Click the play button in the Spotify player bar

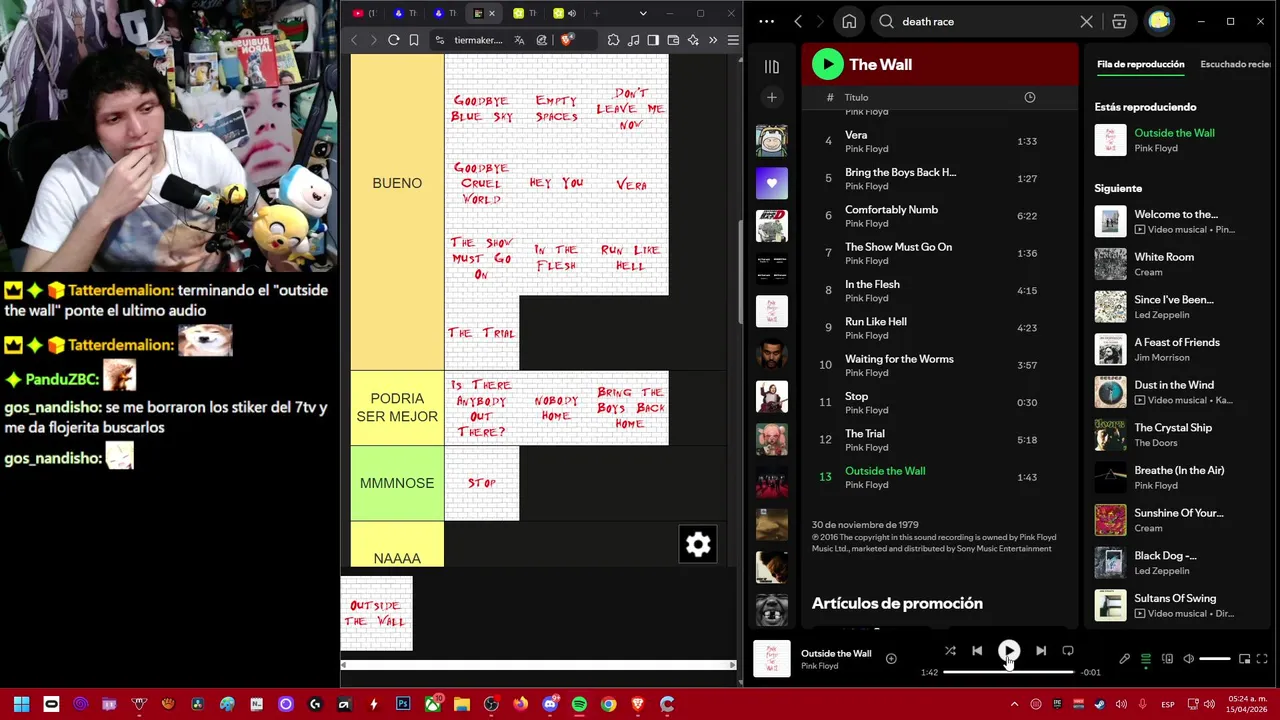point(1008,651)
